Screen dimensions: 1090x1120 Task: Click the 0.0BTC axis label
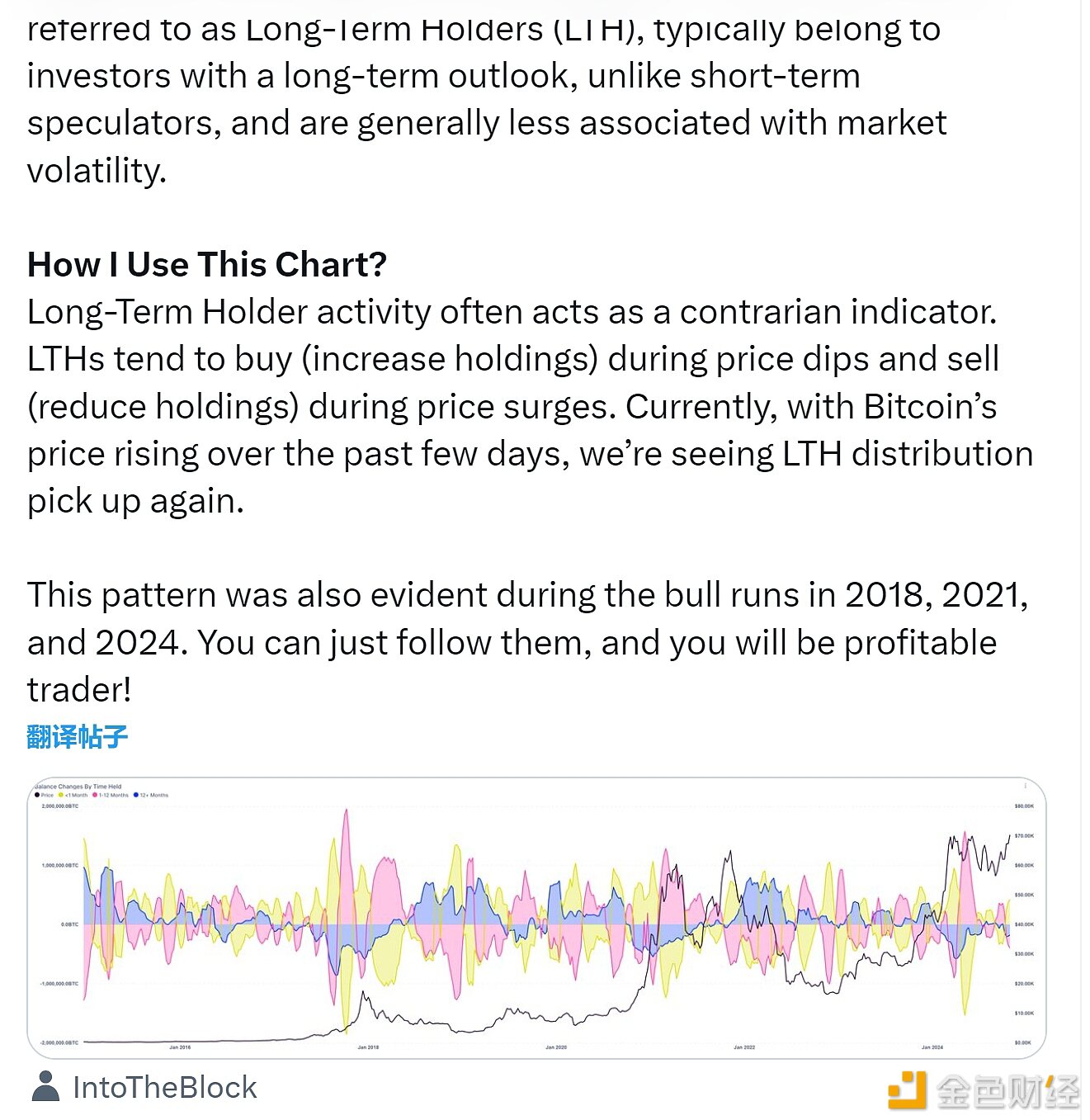69,924
